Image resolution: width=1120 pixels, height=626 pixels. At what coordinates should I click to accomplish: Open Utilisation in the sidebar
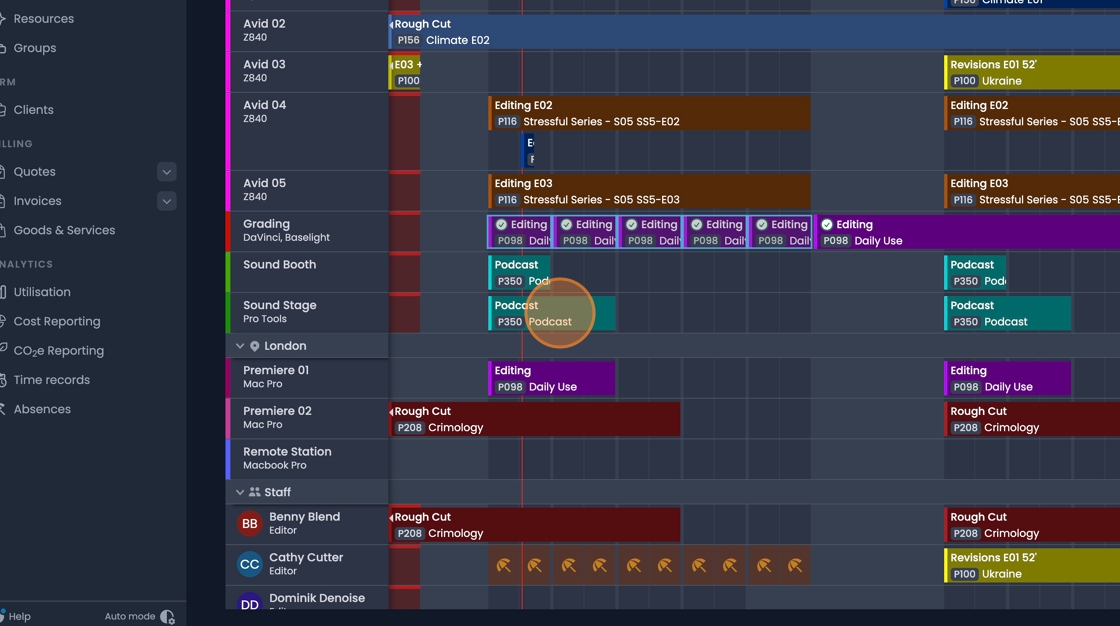click(42, 292)
